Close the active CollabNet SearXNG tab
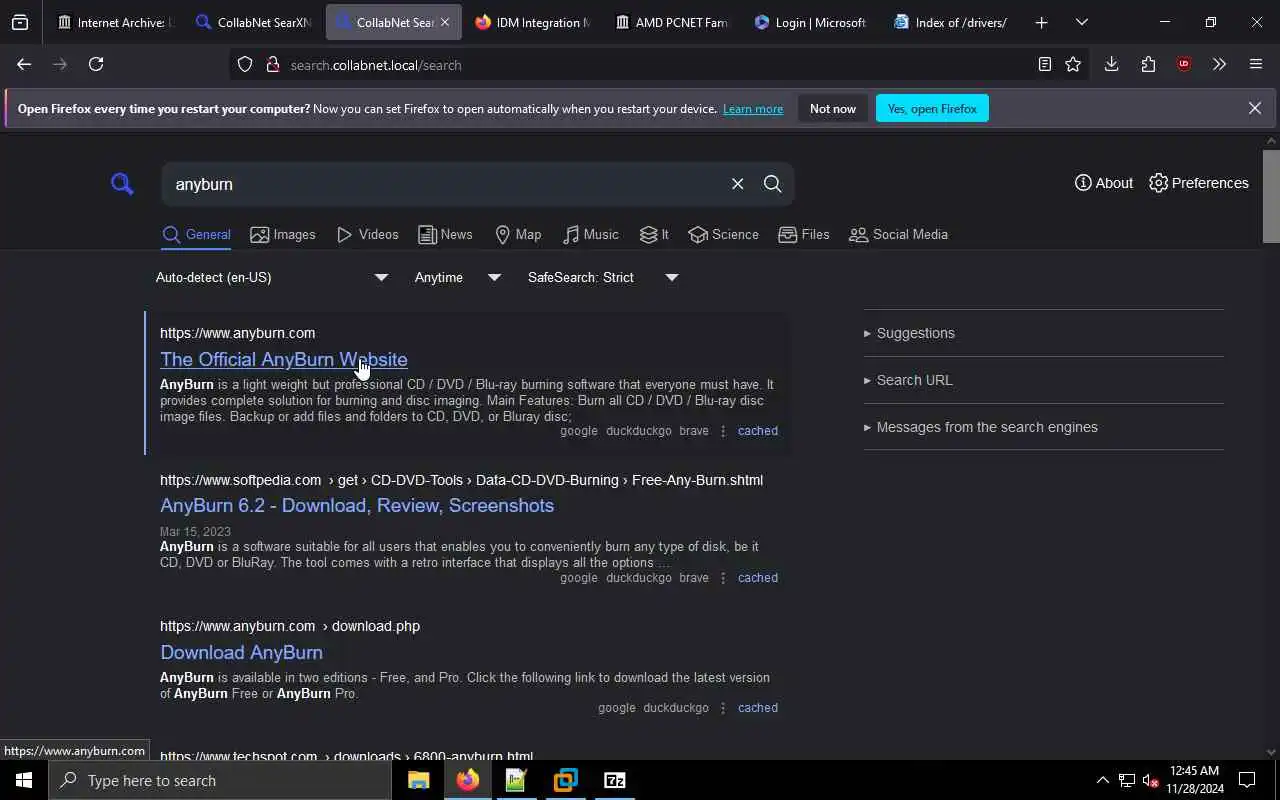 pos(445,22)
